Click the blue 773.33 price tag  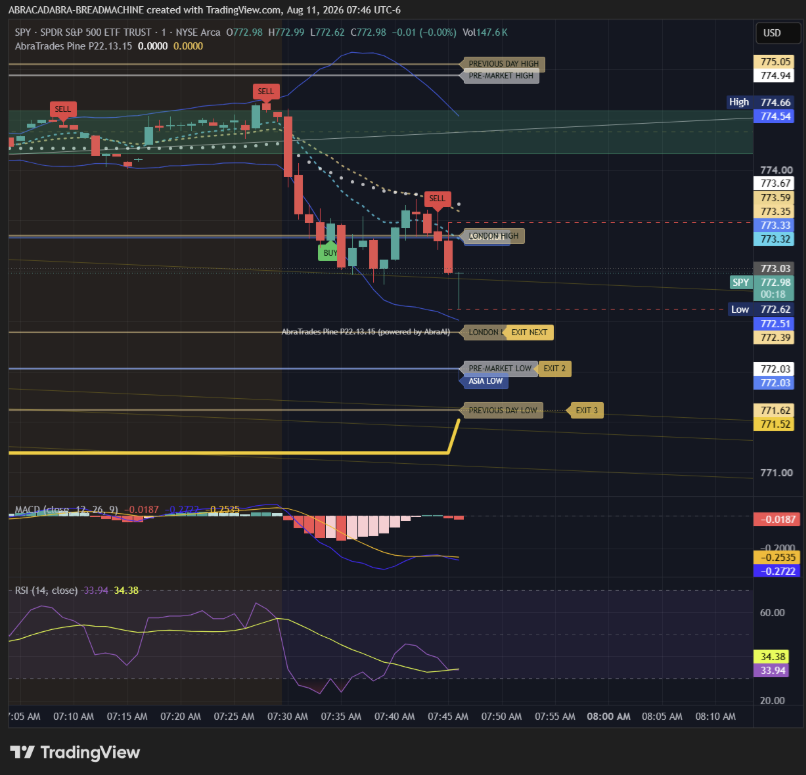coord(774,225)
